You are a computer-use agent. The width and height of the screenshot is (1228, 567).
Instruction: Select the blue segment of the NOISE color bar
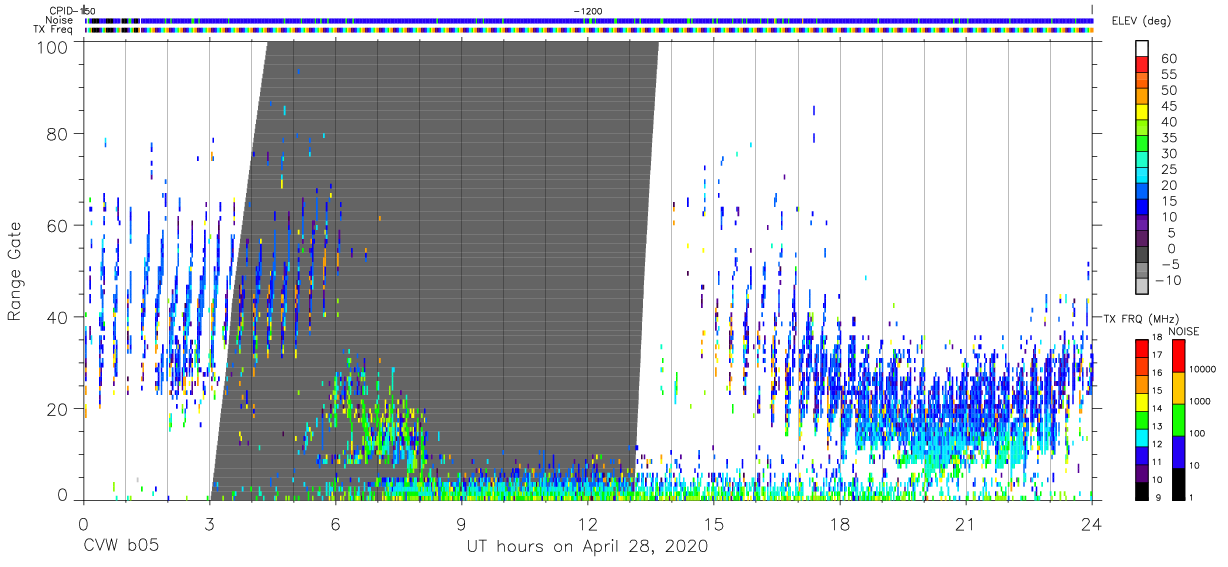pos(1177,451)
